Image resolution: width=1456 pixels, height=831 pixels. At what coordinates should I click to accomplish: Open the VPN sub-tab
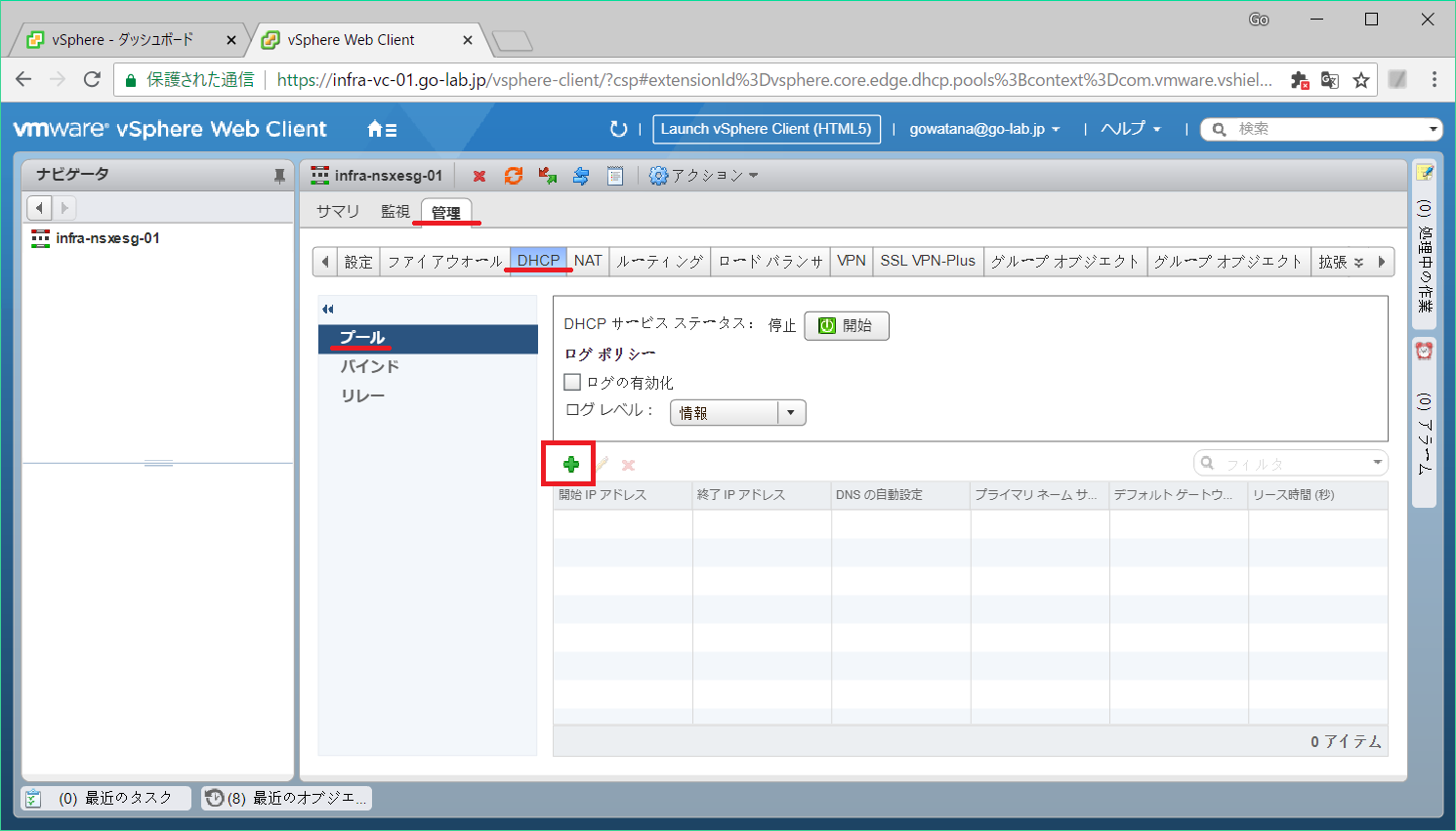pos(852,261)
